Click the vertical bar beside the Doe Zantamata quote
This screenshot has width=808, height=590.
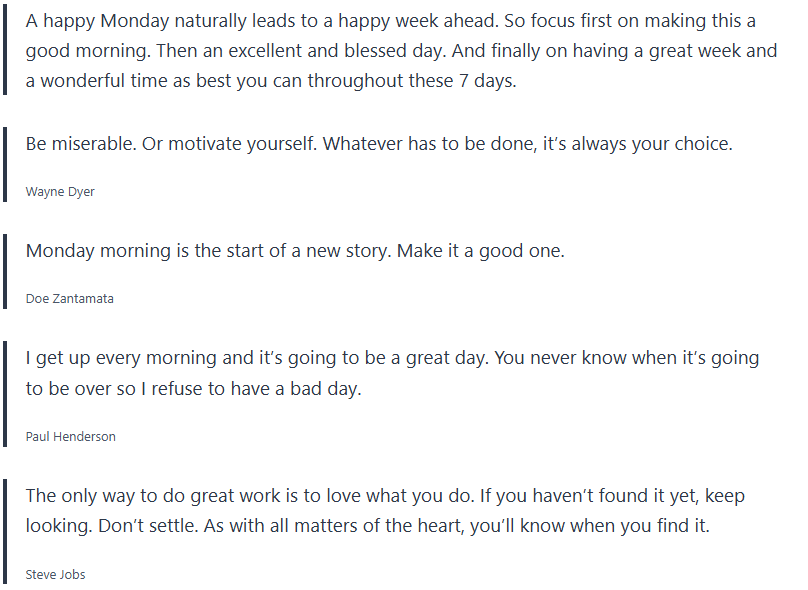5,272
